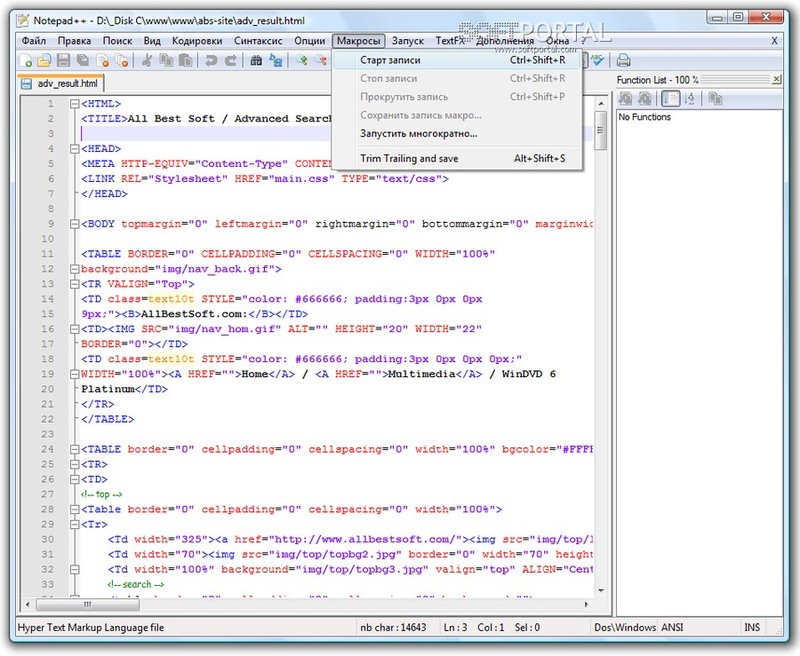Click the Close document toolbar icon
This screenshot has width=800, height=656.
tap(103, 61)
